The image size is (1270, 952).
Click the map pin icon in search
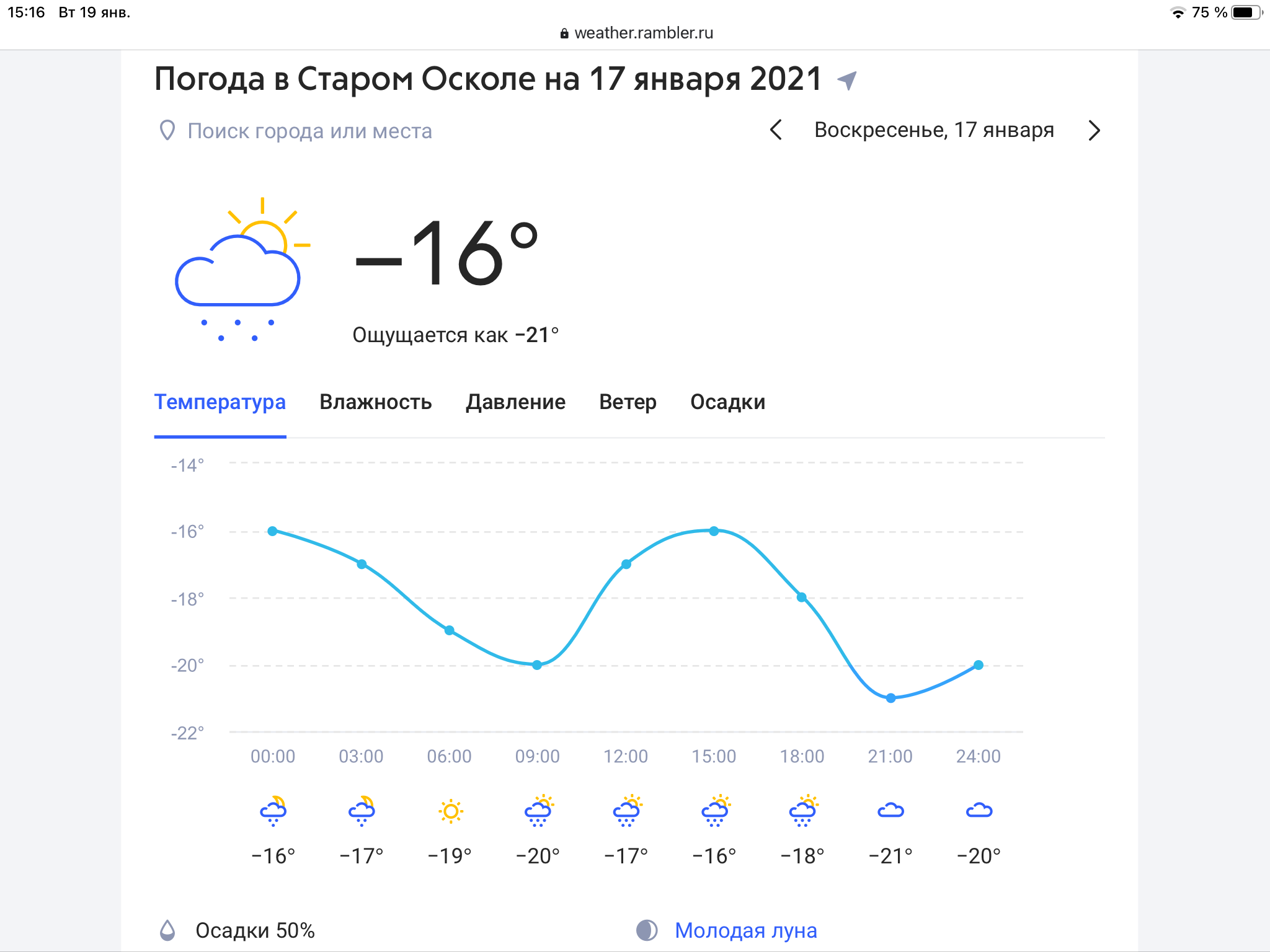click(x=167, y=131)
